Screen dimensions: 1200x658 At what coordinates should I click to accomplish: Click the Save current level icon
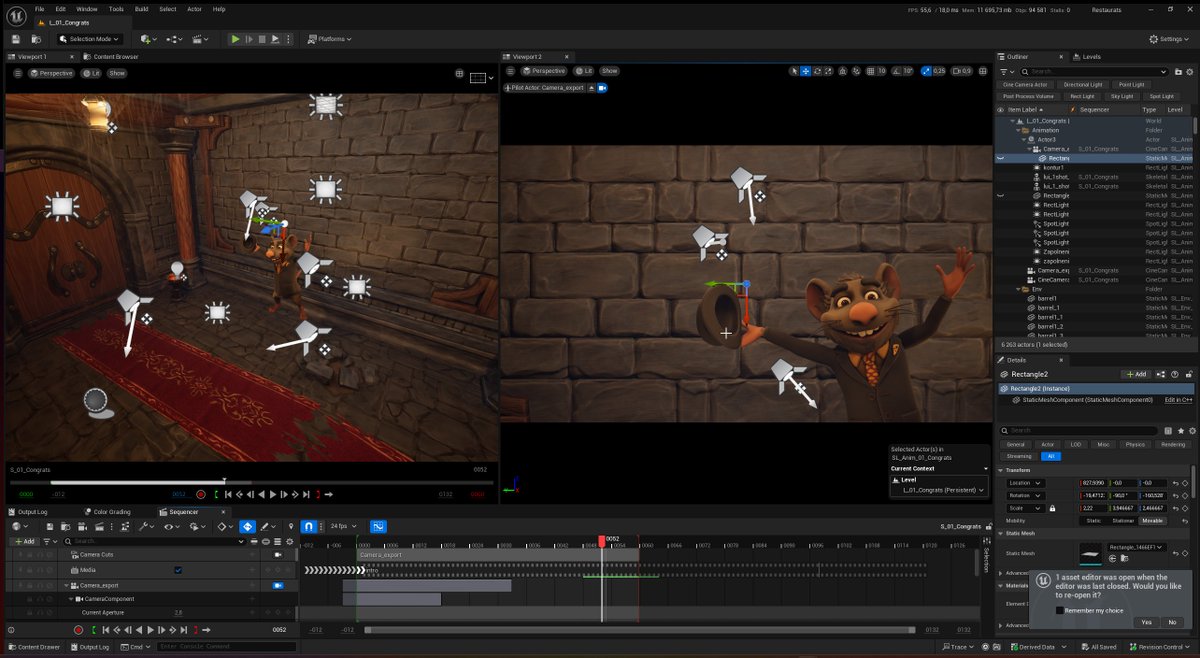(x=16, y=39)
